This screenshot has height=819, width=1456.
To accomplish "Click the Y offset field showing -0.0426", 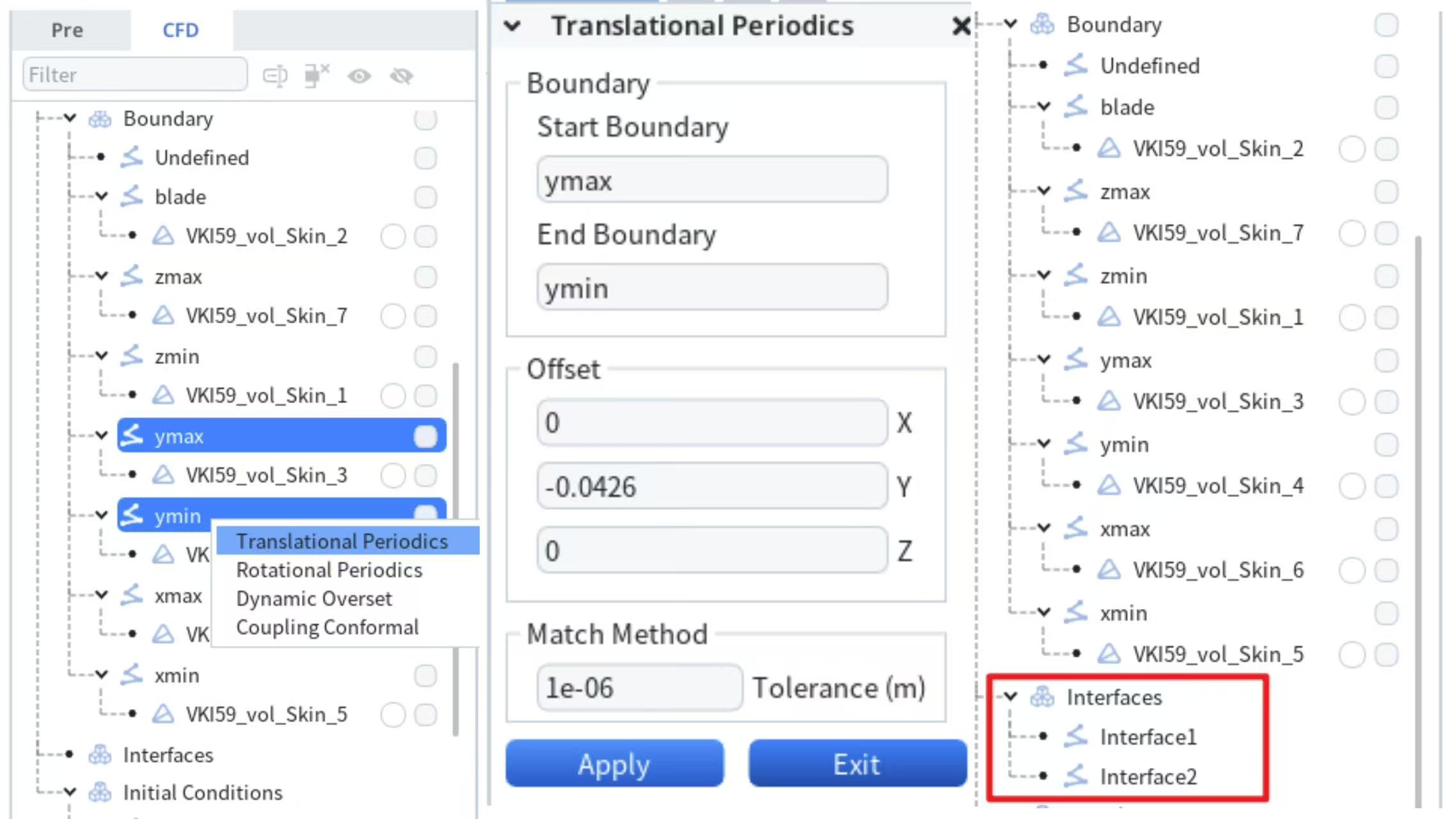I will click(712, 486).
